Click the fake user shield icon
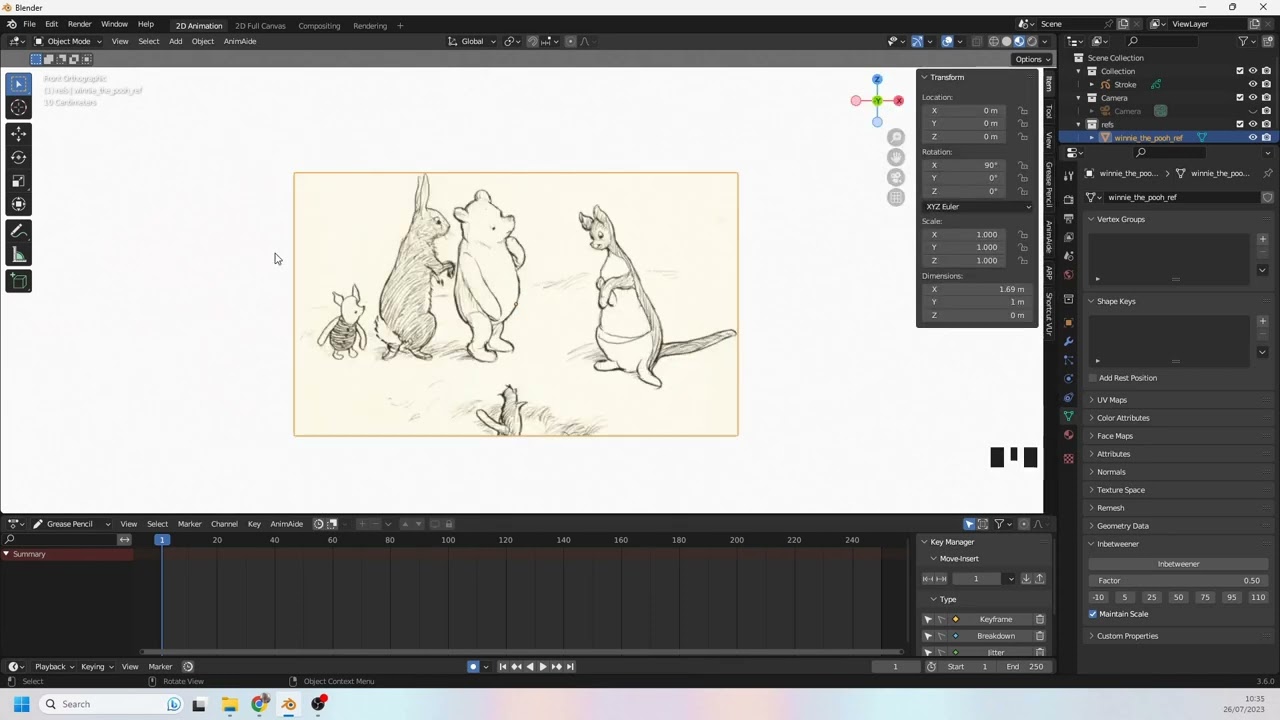This screenshot has height=720, width=1280. (1267, 197)
